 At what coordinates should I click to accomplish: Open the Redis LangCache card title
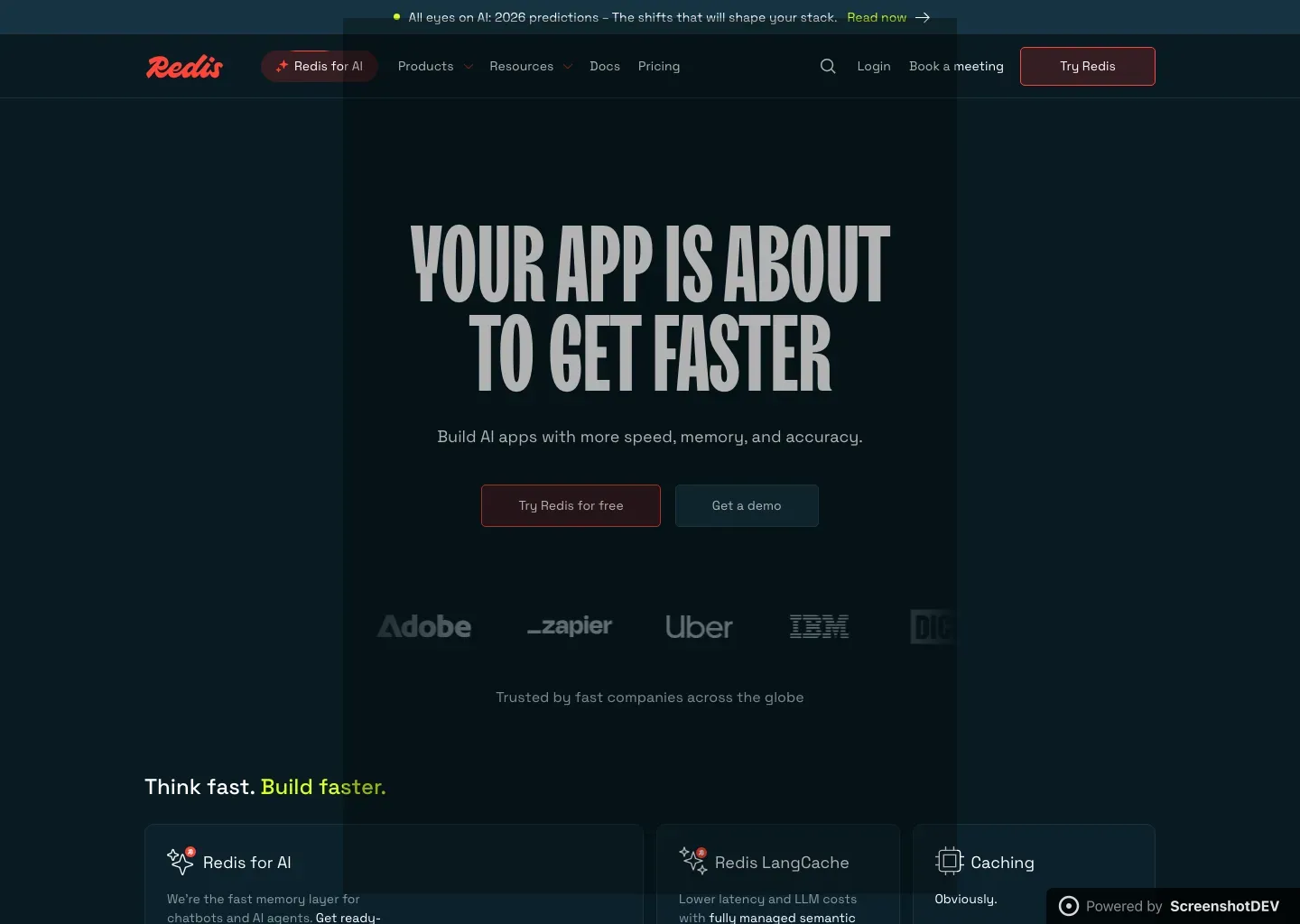782,863
